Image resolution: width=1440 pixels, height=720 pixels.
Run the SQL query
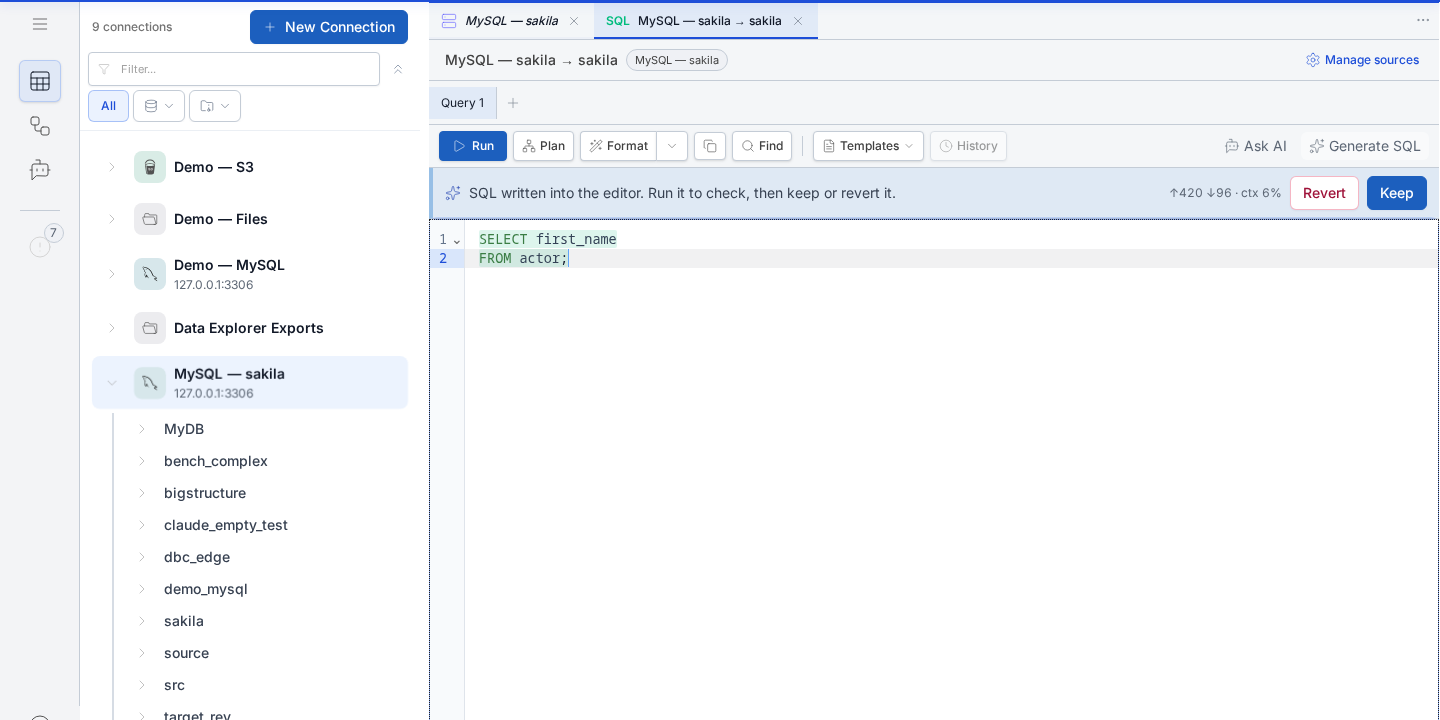tap(473, 146)
